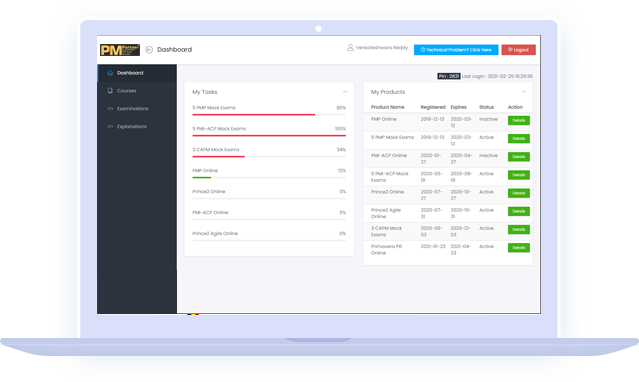
Task: Open Details for Primavera P6 Online
Action: pyautogui.click(x=519, y=248)
